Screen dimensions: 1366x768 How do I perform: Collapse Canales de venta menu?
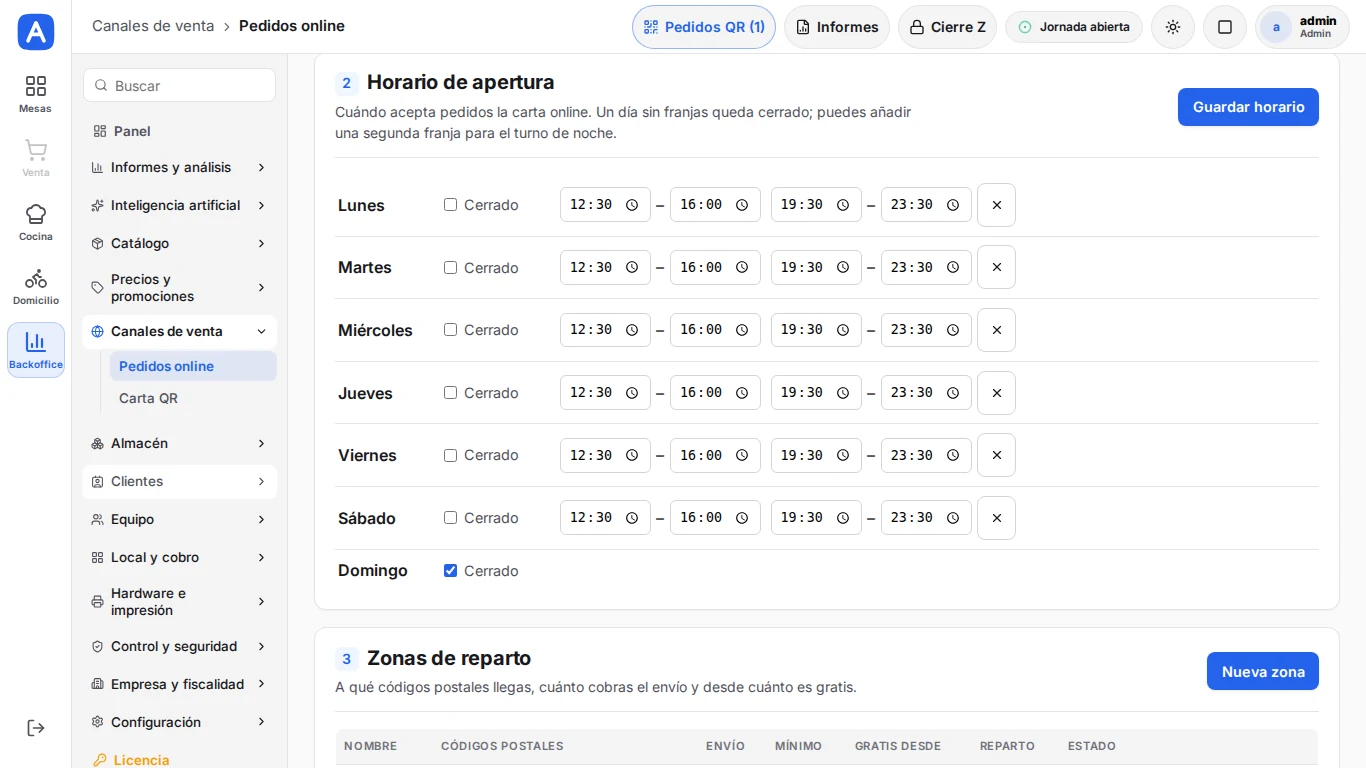coord(180,331)
